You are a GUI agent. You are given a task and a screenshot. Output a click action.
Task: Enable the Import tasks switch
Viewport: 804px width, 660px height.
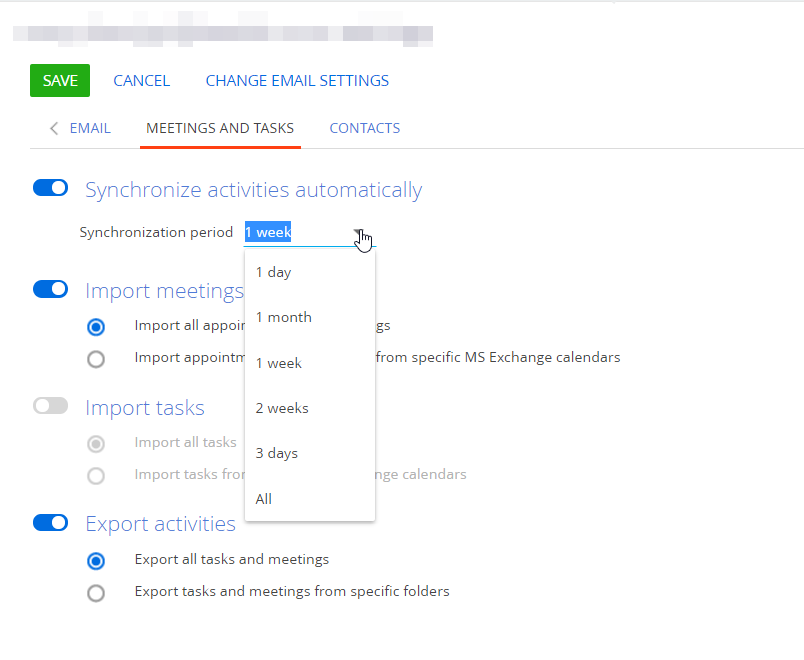click(51, 406)
